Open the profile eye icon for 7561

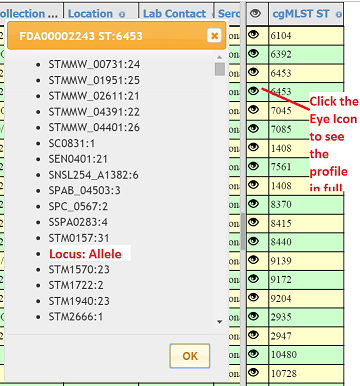[x=254, y=166]
